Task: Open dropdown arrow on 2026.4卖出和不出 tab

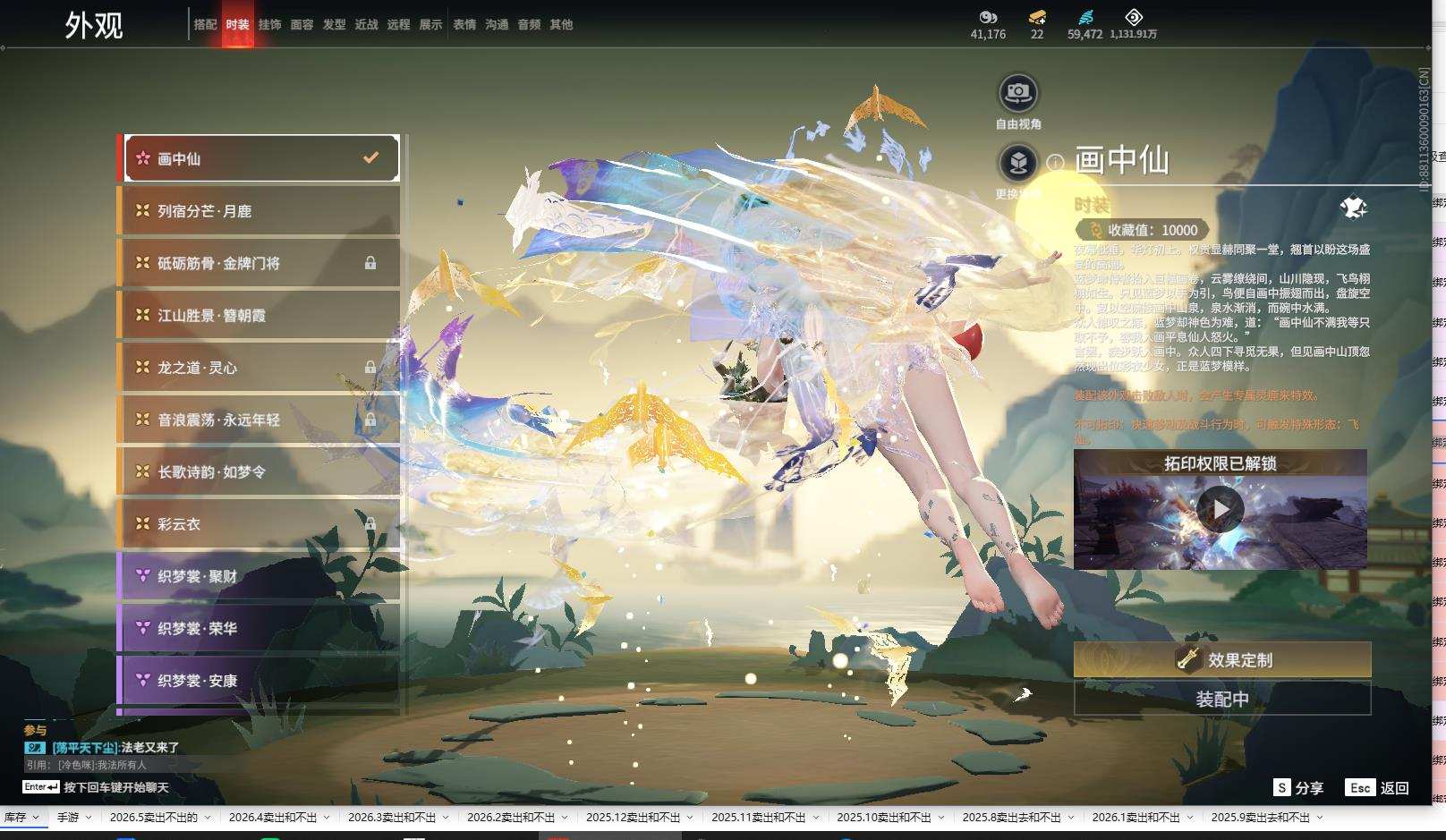Action: (x=326, y=818)
